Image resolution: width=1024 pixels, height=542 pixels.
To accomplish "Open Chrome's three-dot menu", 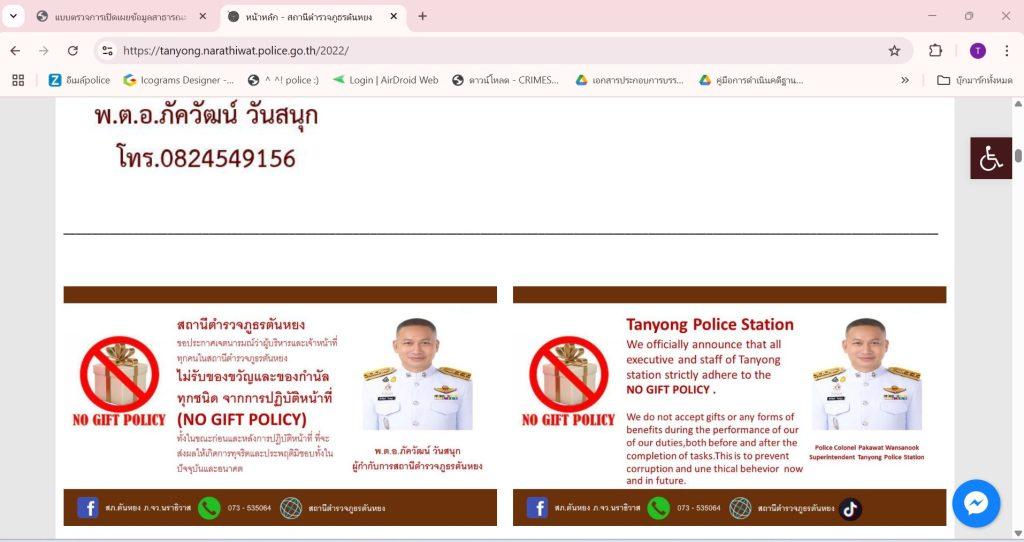I will pos(1006,50).
